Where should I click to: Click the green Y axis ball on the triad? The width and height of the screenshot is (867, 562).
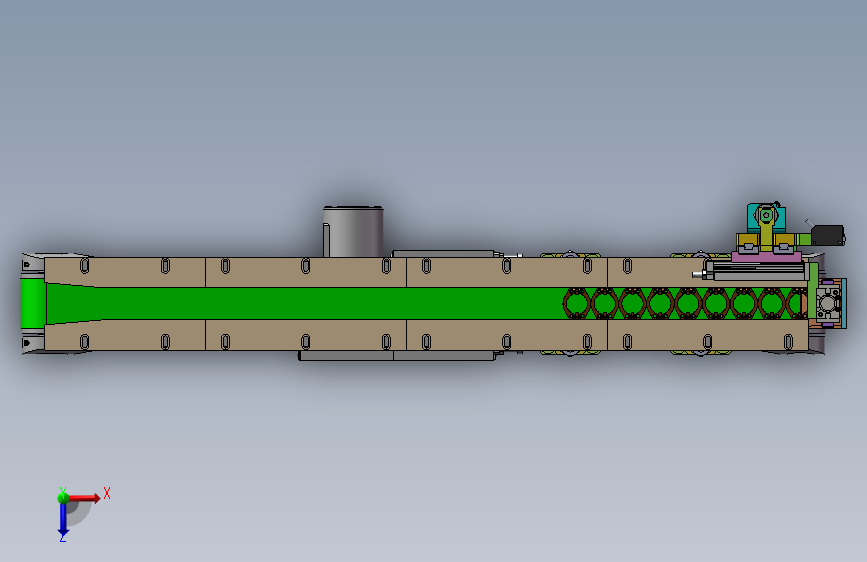(x=63, y=497)
